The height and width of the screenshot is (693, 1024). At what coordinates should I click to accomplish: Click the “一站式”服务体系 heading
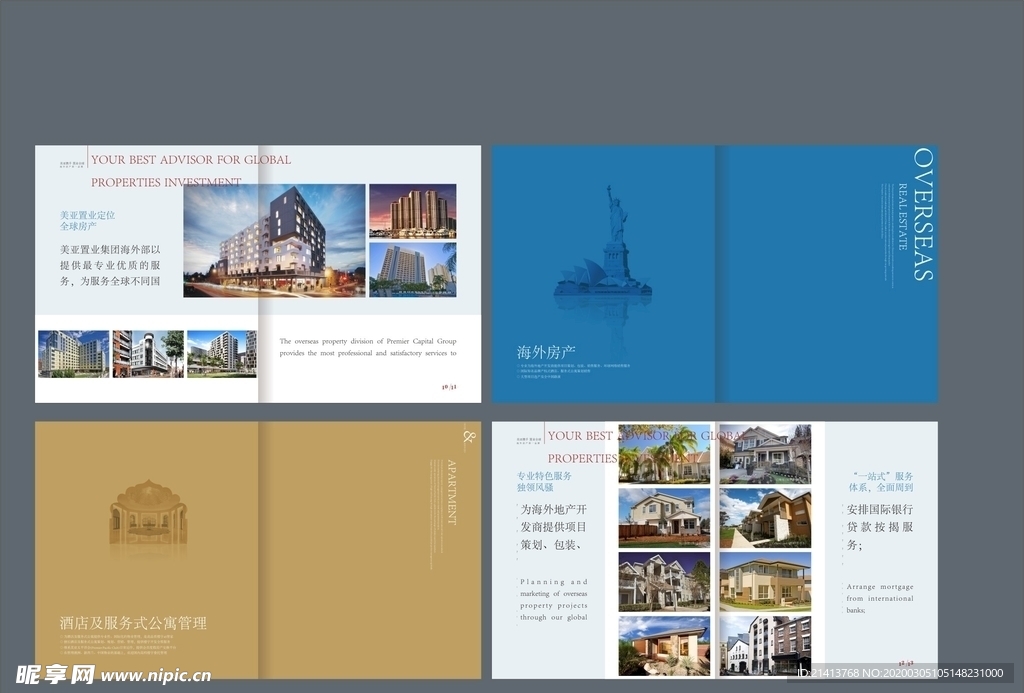tap(881, 481)
